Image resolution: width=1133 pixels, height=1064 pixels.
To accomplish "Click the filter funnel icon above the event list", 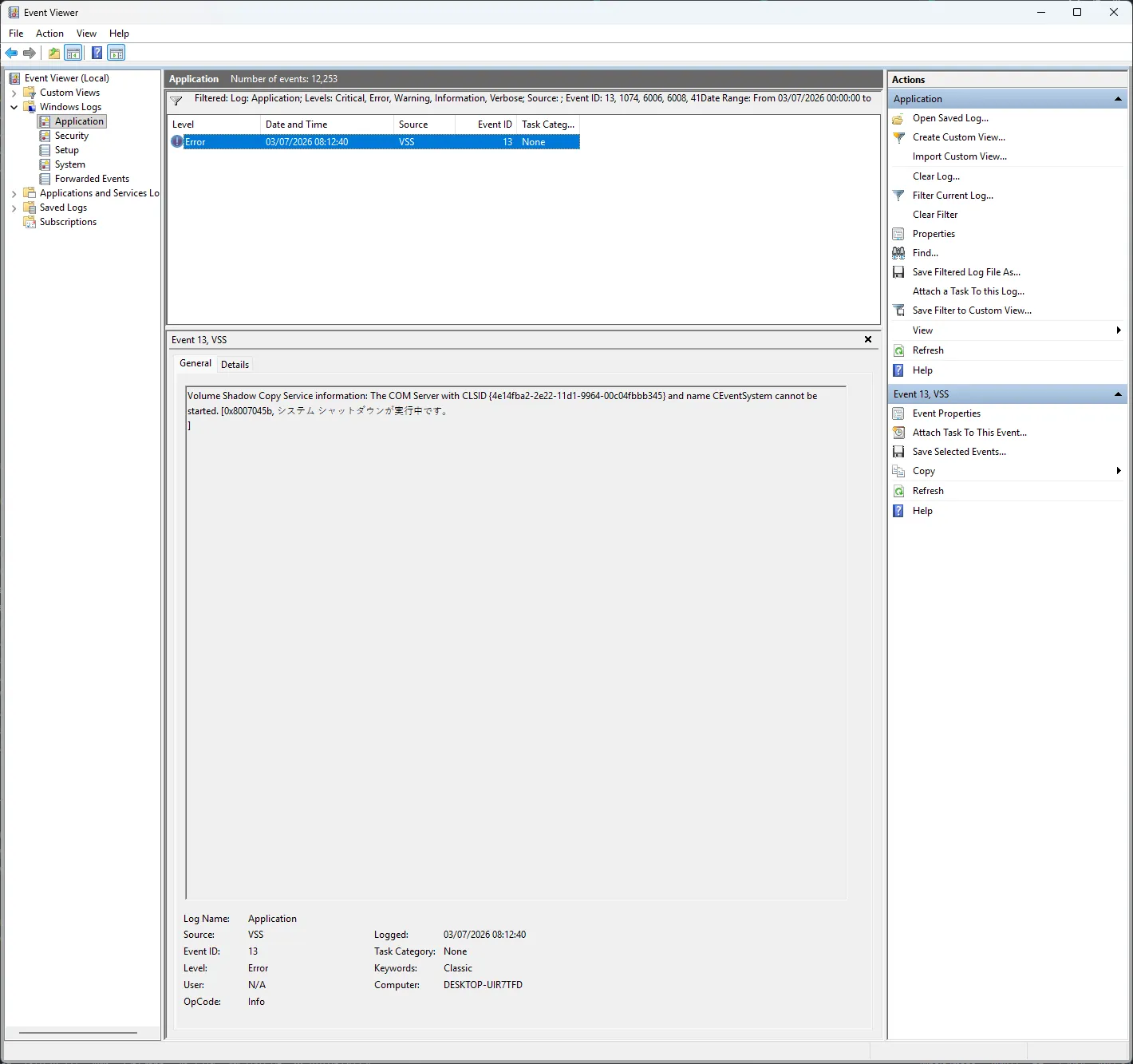I will pyautogui.click(x=176, y=101).
